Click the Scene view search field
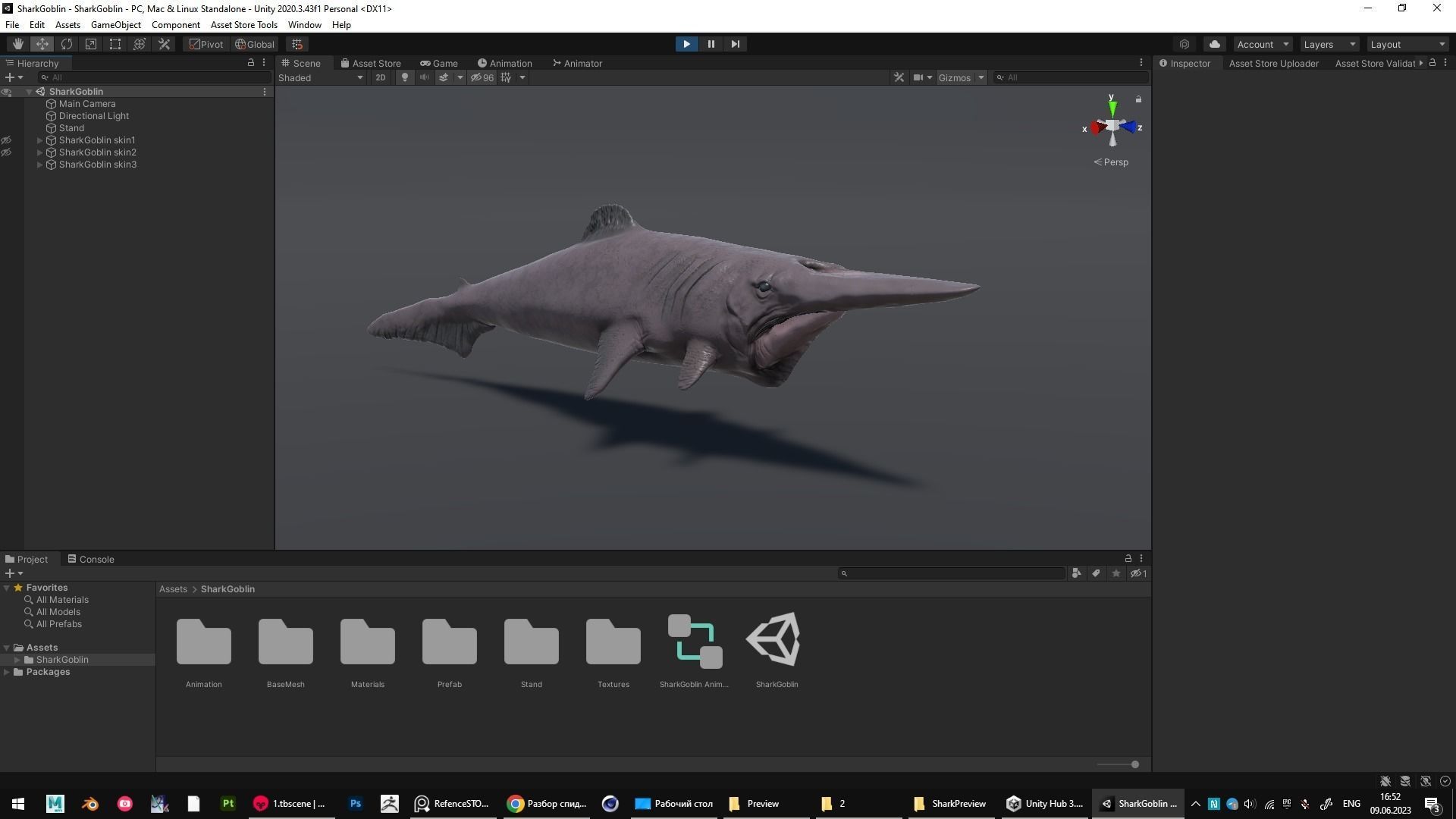Screen dimensions: 1456x819 (1071, 77)
